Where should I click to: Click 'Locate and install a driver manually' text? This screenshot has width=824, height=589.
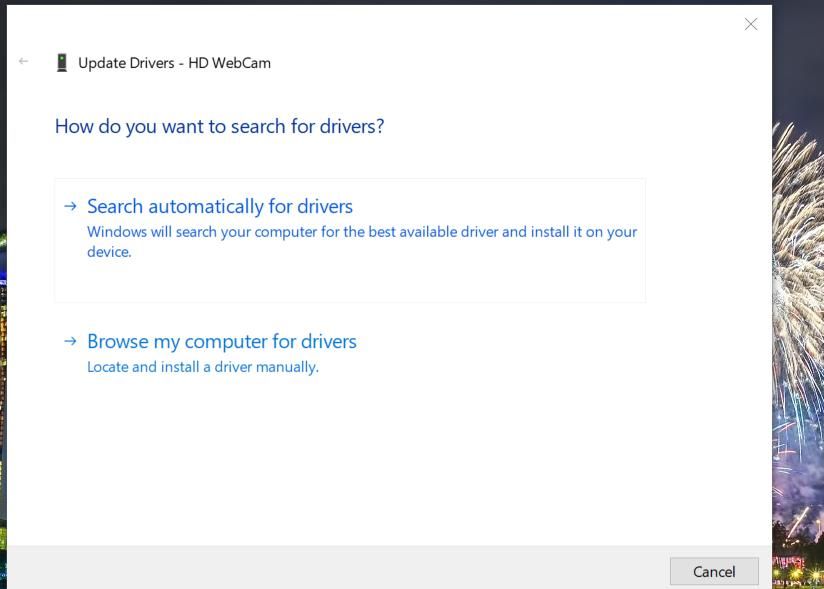tap(203, 367)
